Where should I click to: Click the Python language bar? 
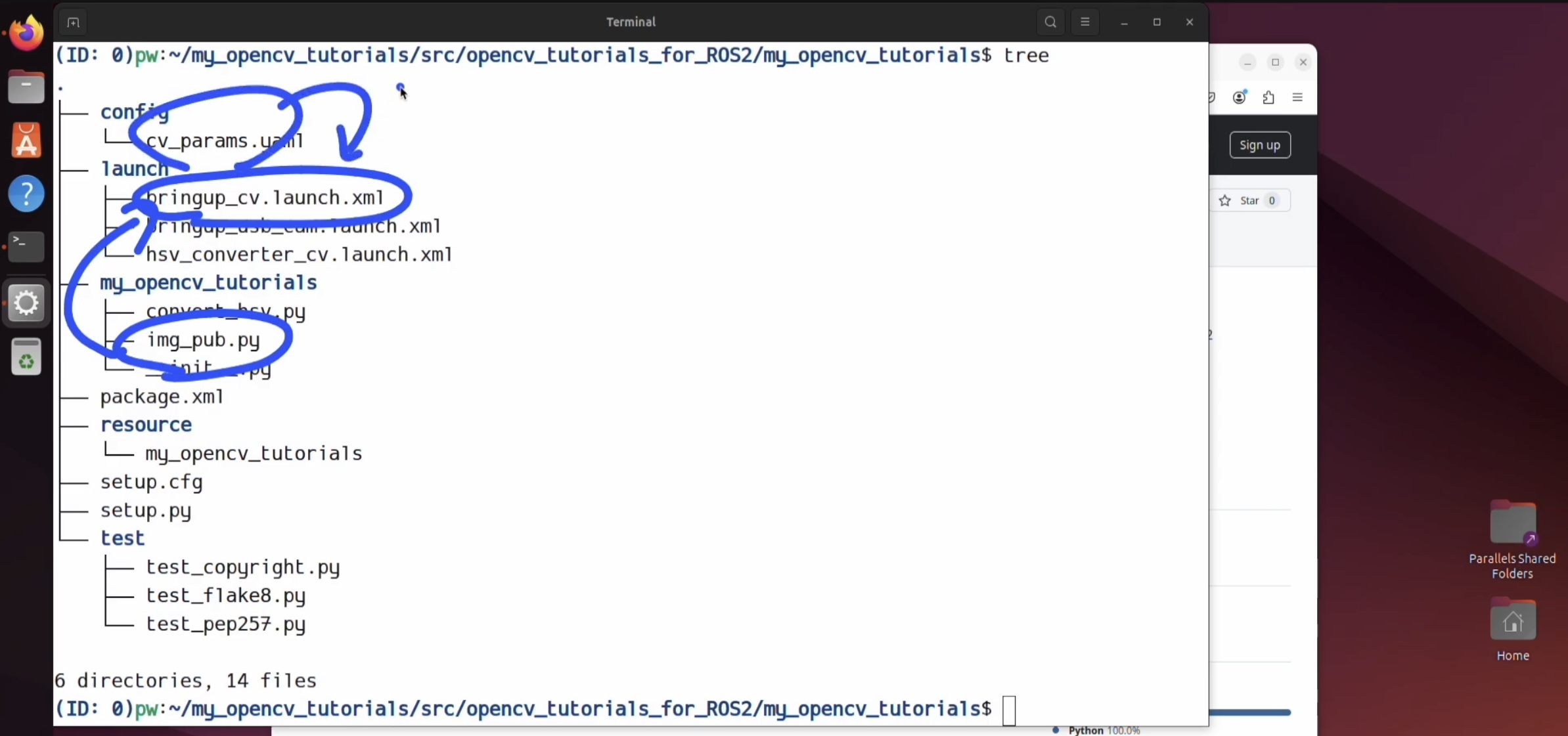pyautogui.click(x=1249, y=712)
